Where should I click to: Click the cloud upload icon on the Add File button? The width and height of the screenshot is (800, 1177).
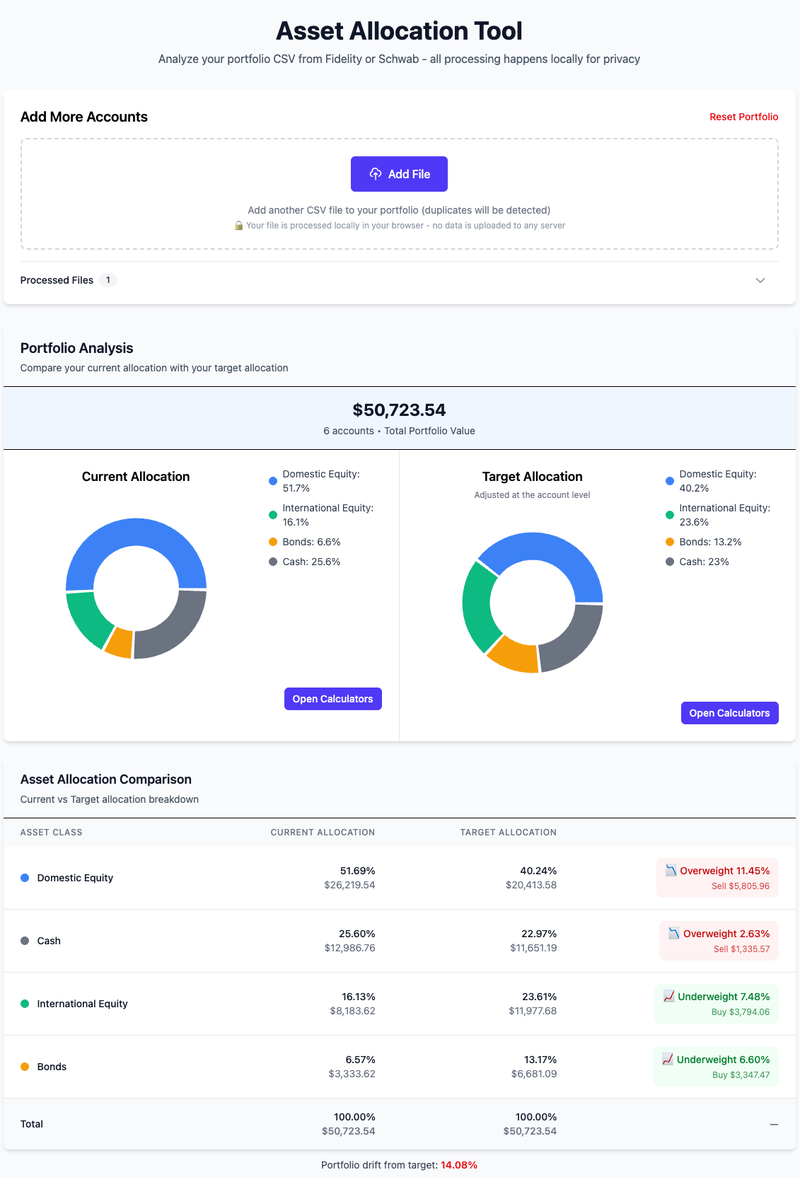coord(375,174)
